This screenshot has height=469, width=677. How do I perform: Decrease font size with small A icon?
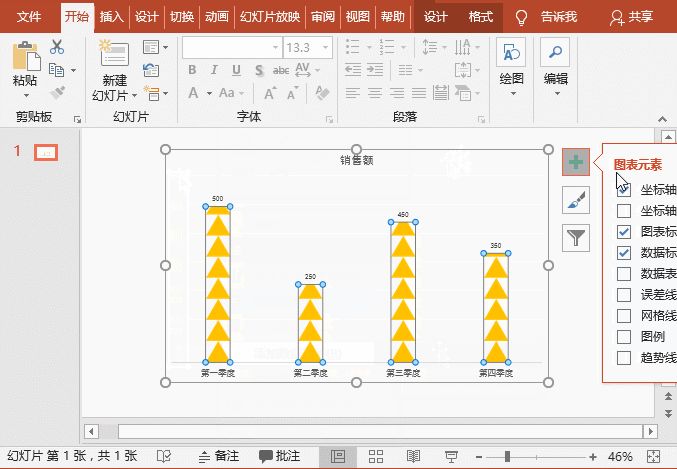tap(293, 93)
